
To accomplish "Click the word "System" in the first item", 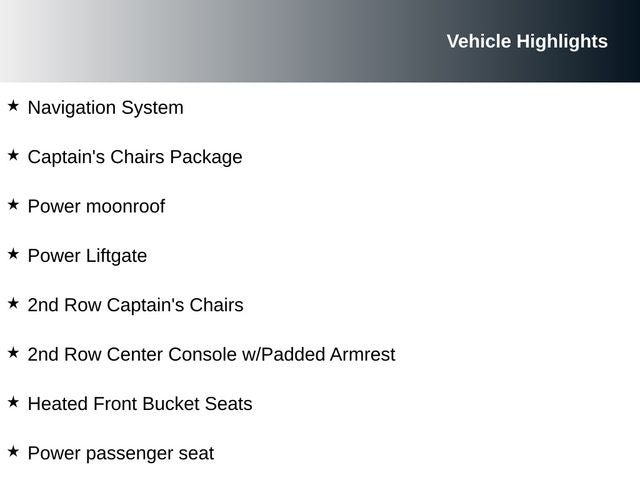I will [x=152, y=108].
